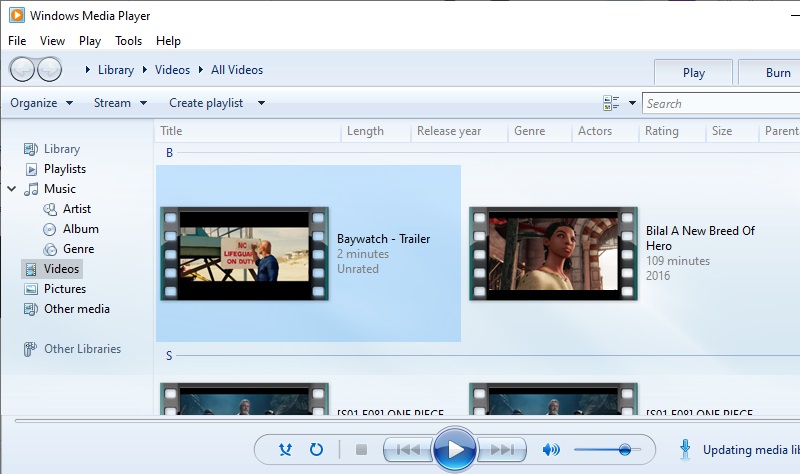800x474 pixels.
Task: Click the 'Baywatch - Trailer' title text
Action: coord(384,239)
